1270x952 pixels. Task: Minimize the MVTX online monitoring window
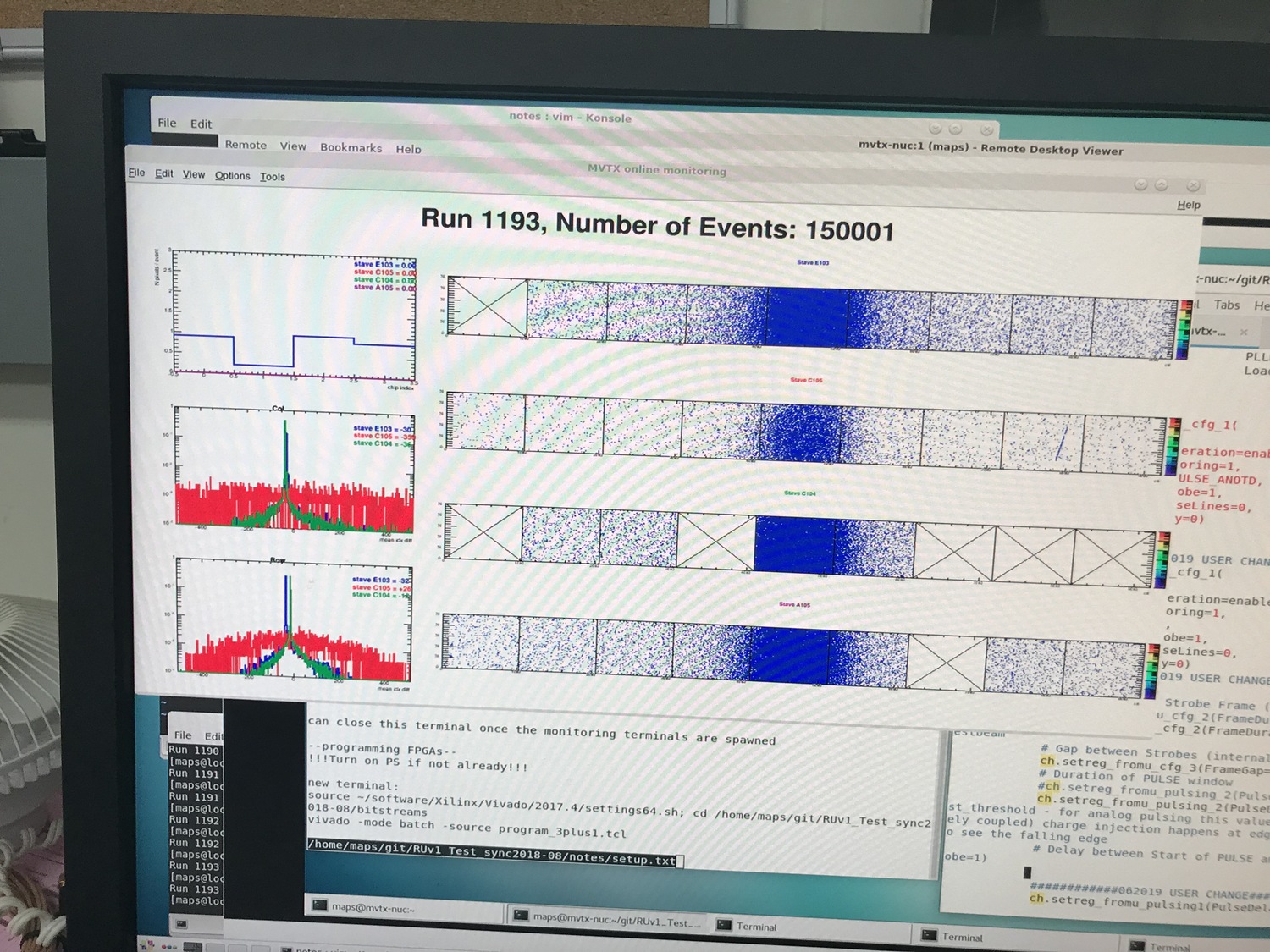tap(1140, 184)
